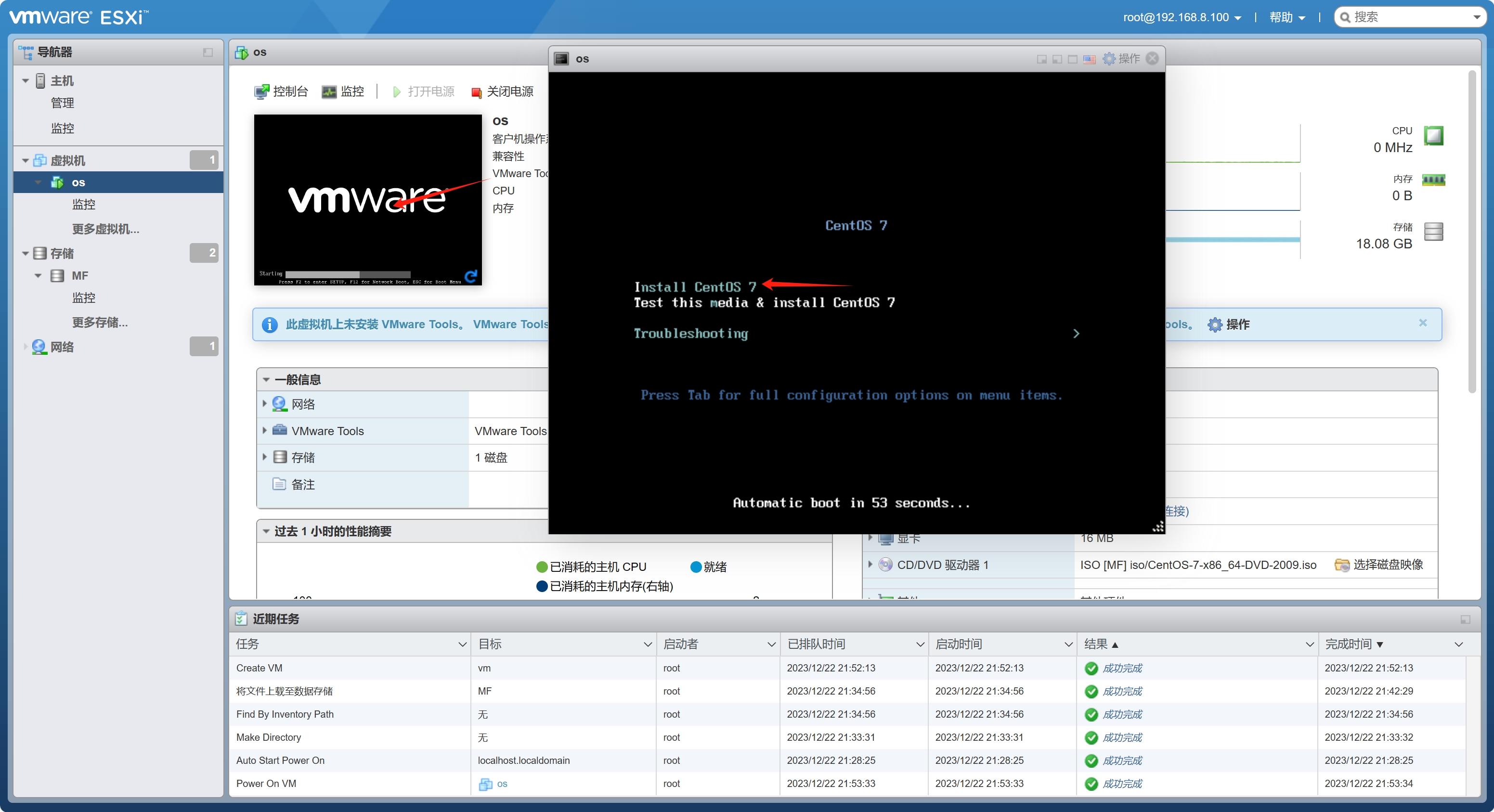Open the 帮助 help menu
Viewport: 1494px width, 812px height.
coord(1286,17)
